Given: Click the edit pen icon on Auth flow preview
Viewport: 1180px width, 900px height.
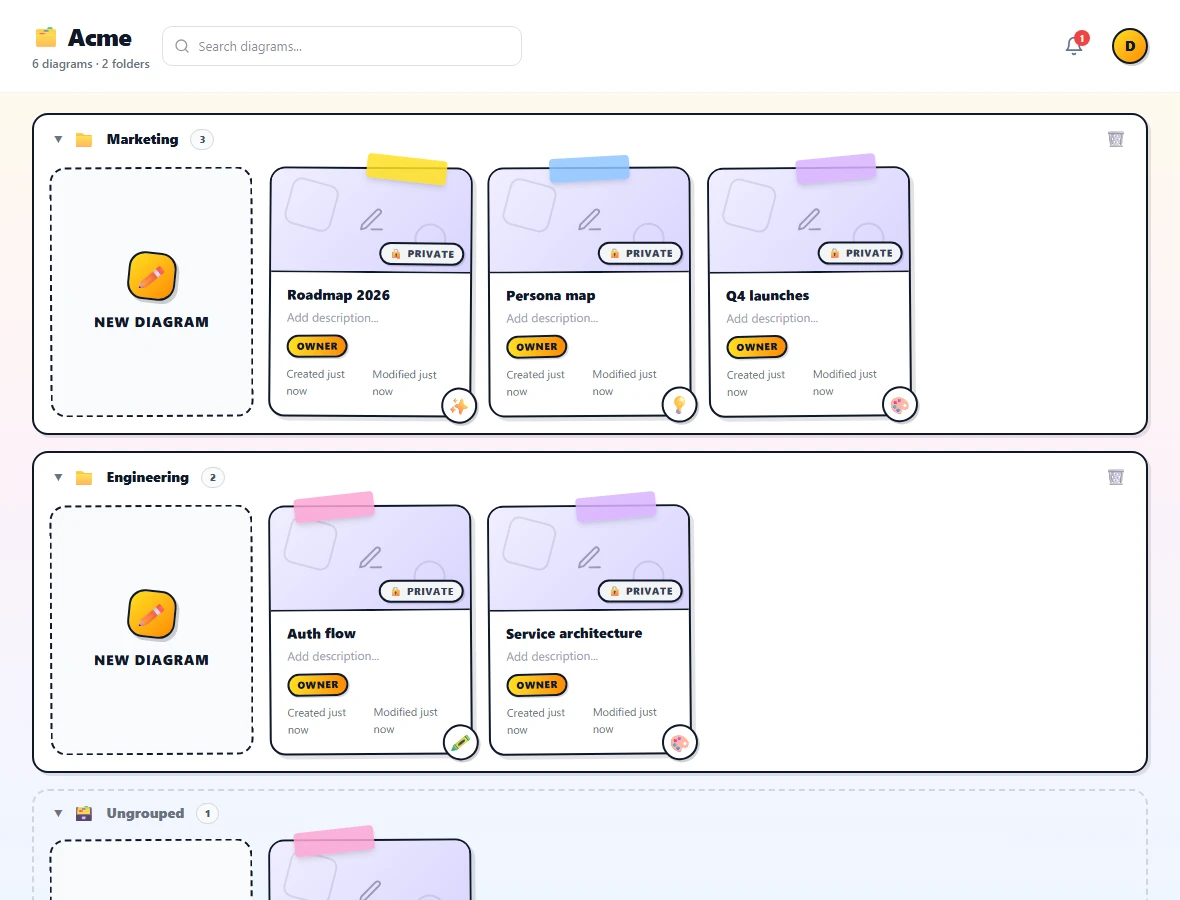Looking at the screenshot, I should 370,557.
